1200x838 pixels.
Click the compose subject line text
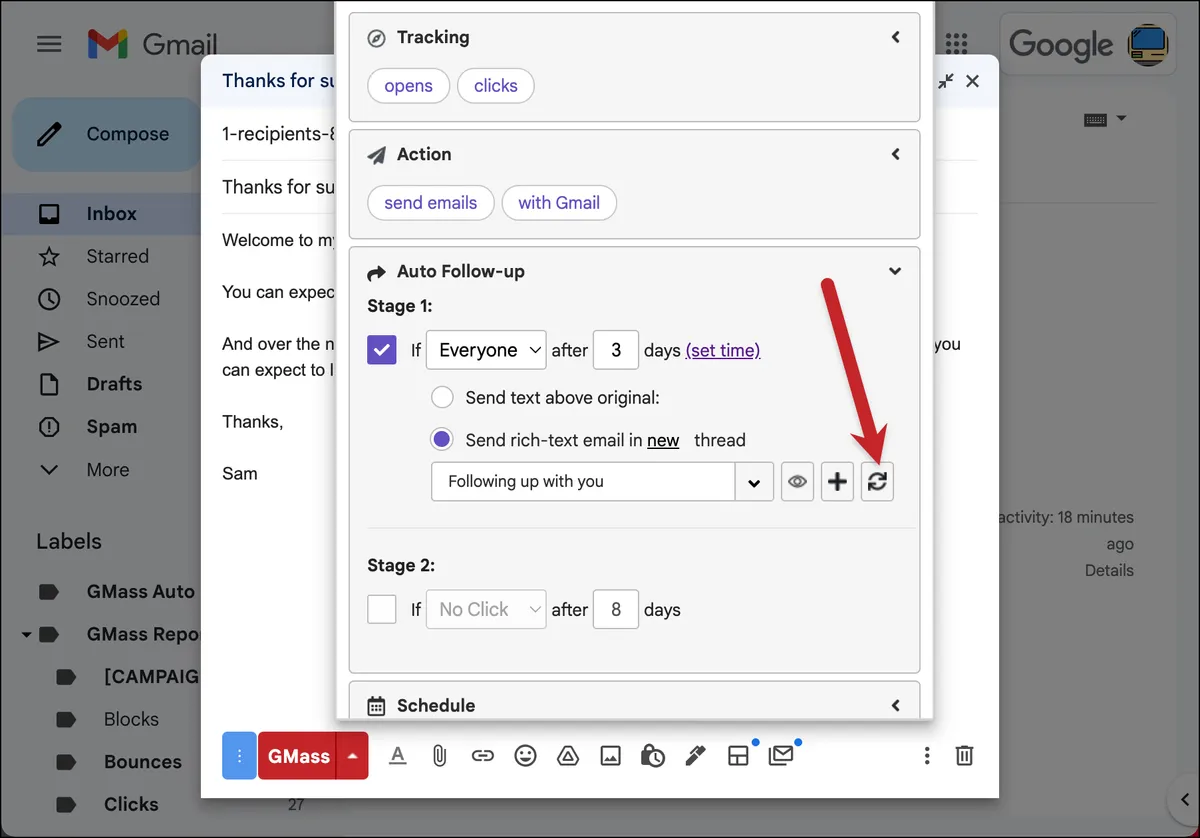279,186
